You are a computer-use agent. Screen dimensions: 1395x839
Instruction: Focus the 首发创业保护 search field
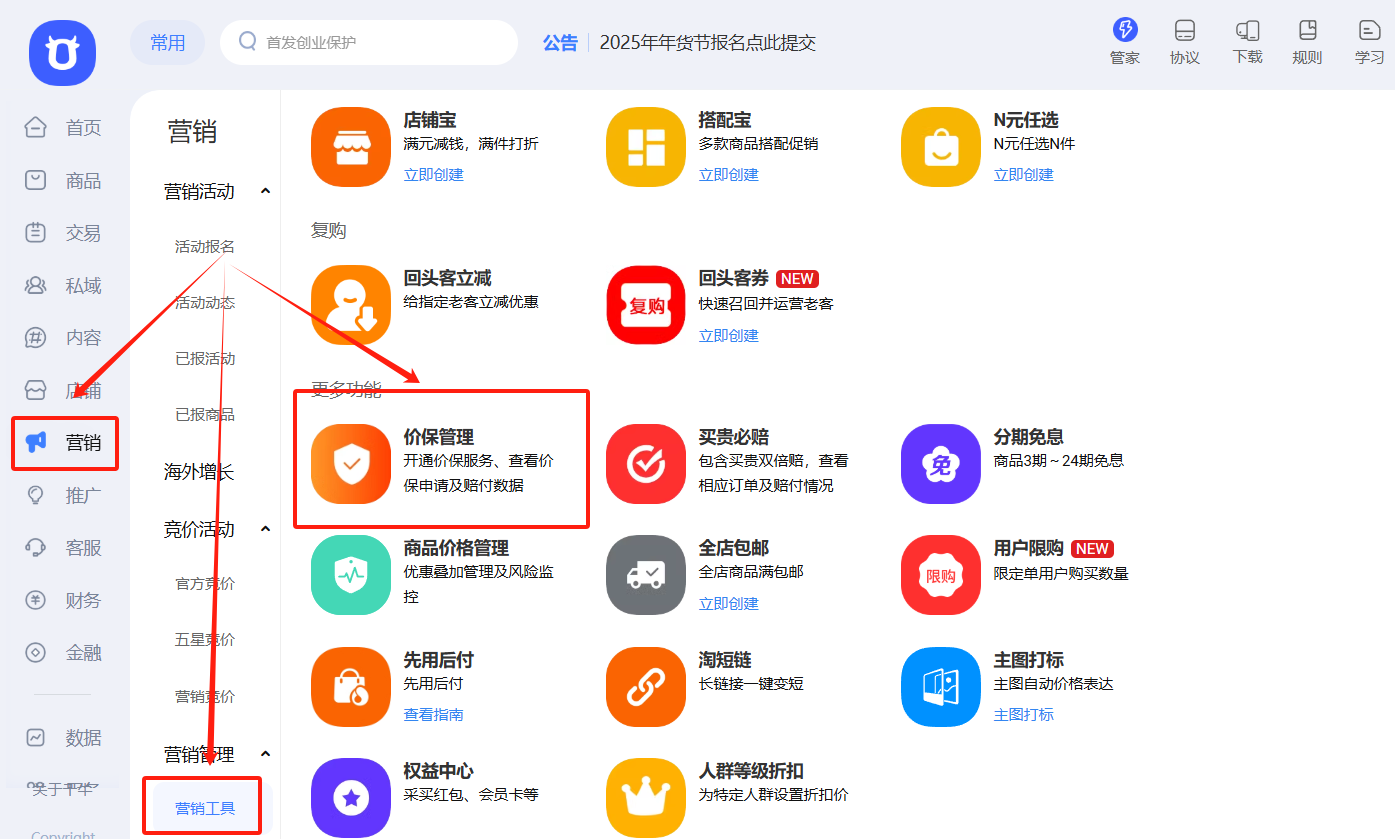point(369,43)
